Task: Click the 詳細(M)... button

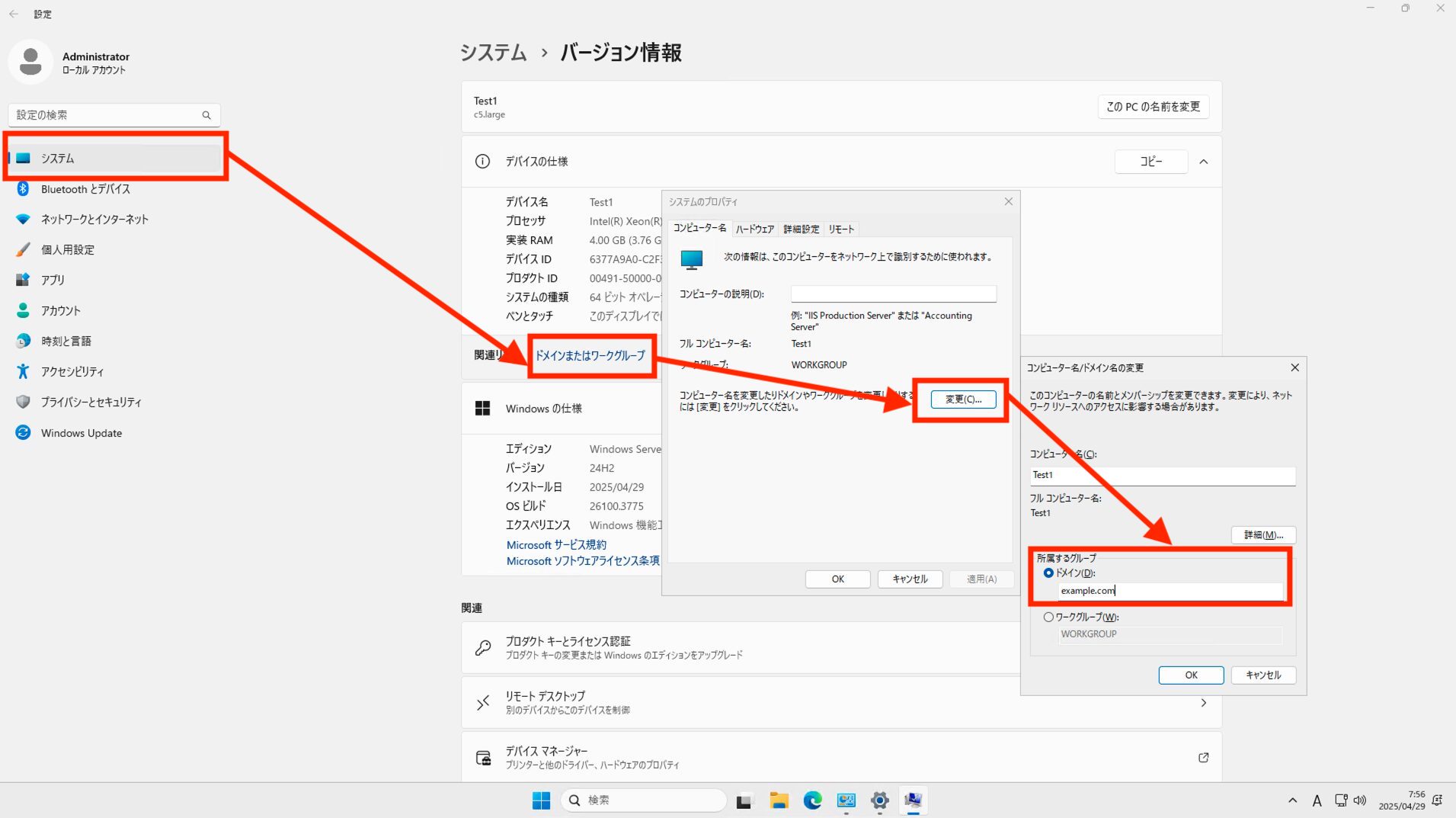Action: [x=1263, y=535]
